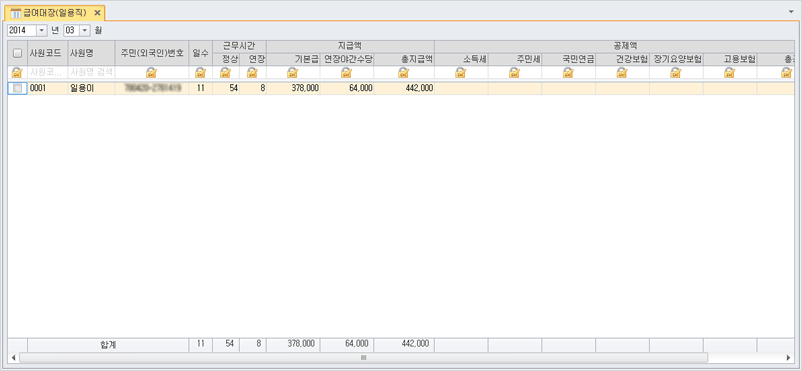Click the 사원명 검색 filter field
The width and height of the screenshot is (802, 371).
click(x=91, y=72)
